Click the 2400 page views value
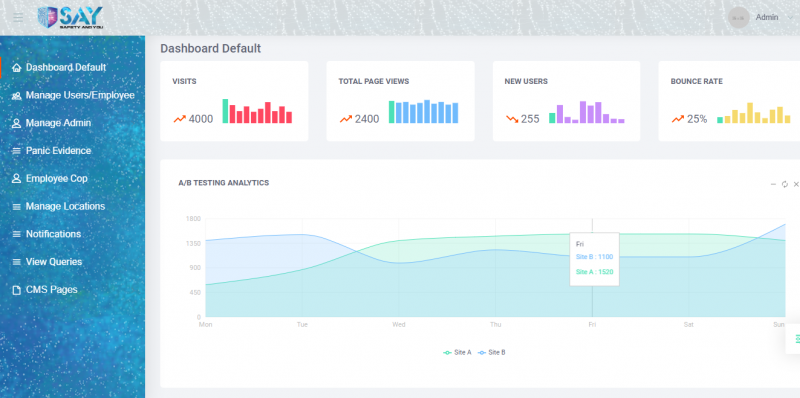This screenshot has width=800, height=398. point(367,119)
